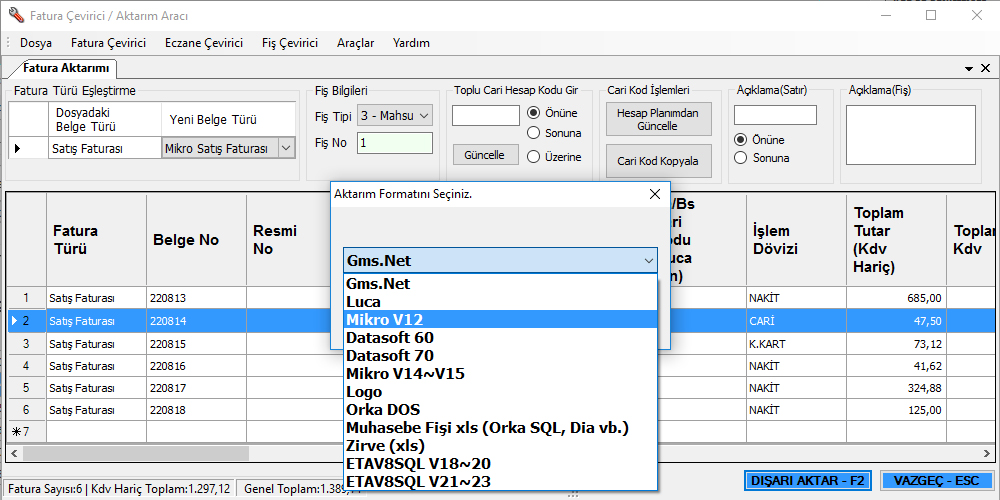Select Belge No cell 220817
The height and width of the screenshot is (500, 1000).
[196, 388]
